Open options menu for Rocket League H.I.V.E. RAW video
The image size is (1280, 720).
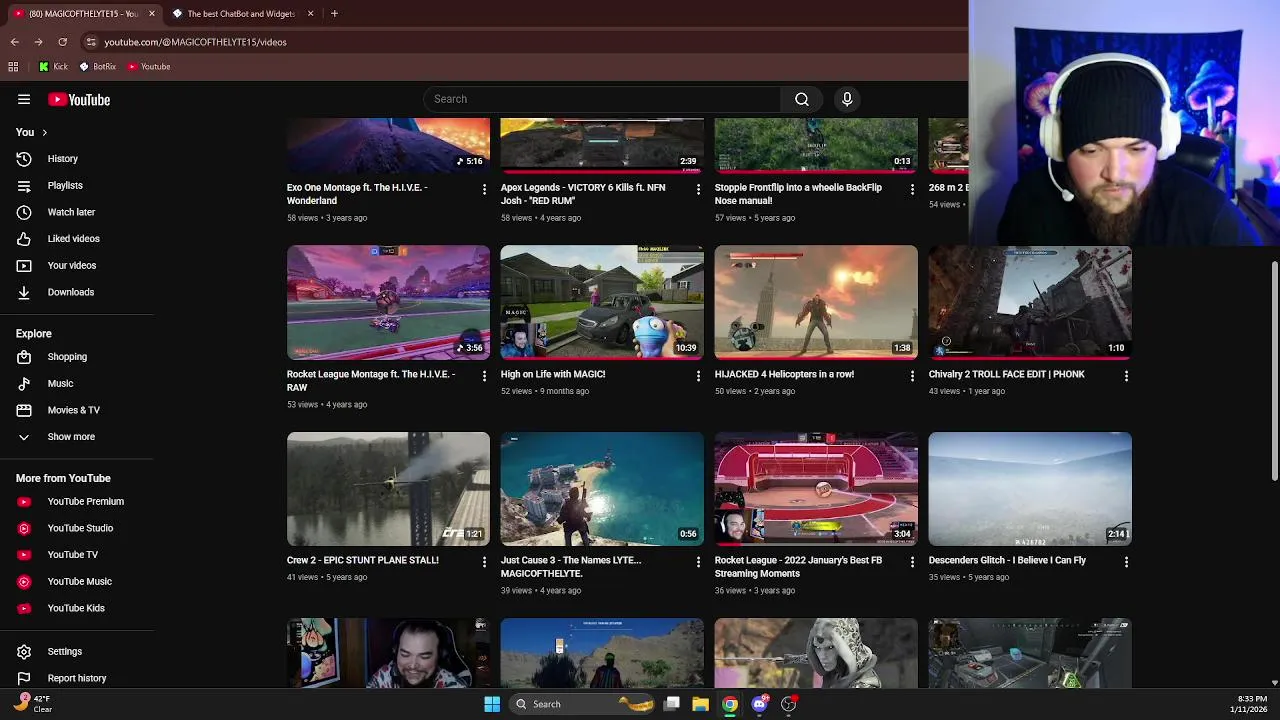[484, 376]
